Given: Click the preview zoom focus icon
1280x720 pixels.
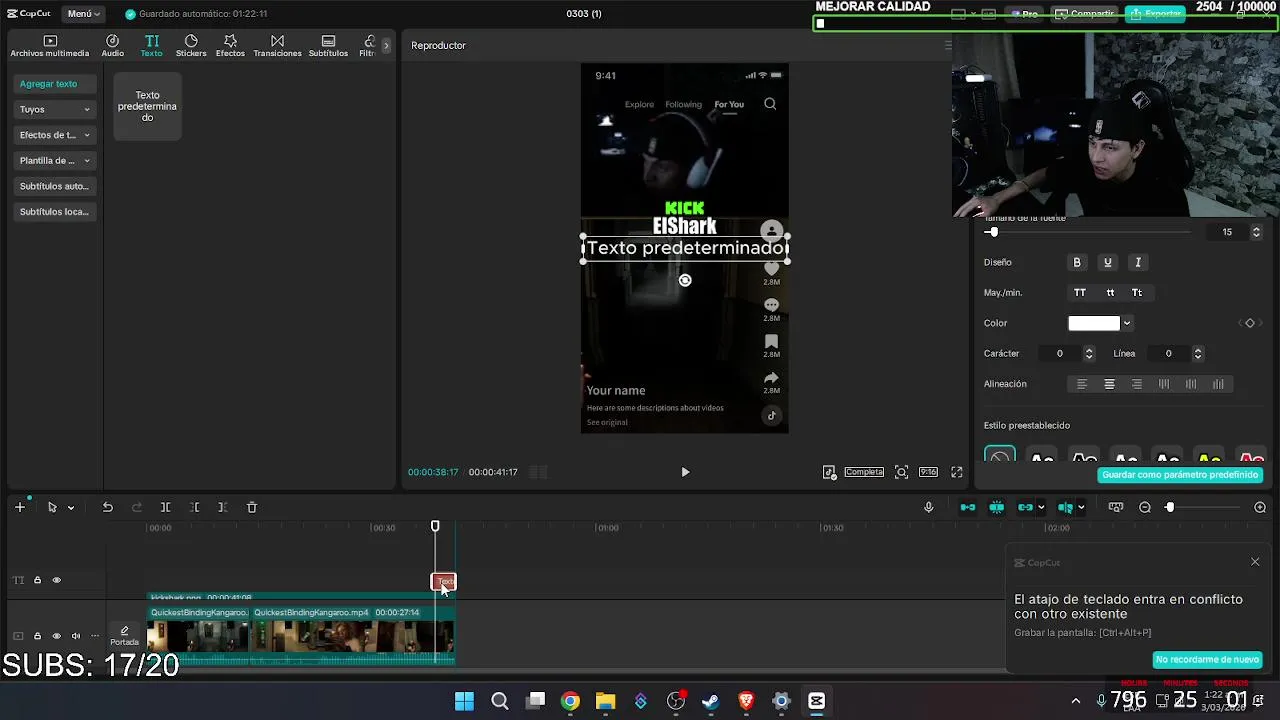Looking at the screenshot, I should [901, 472].
